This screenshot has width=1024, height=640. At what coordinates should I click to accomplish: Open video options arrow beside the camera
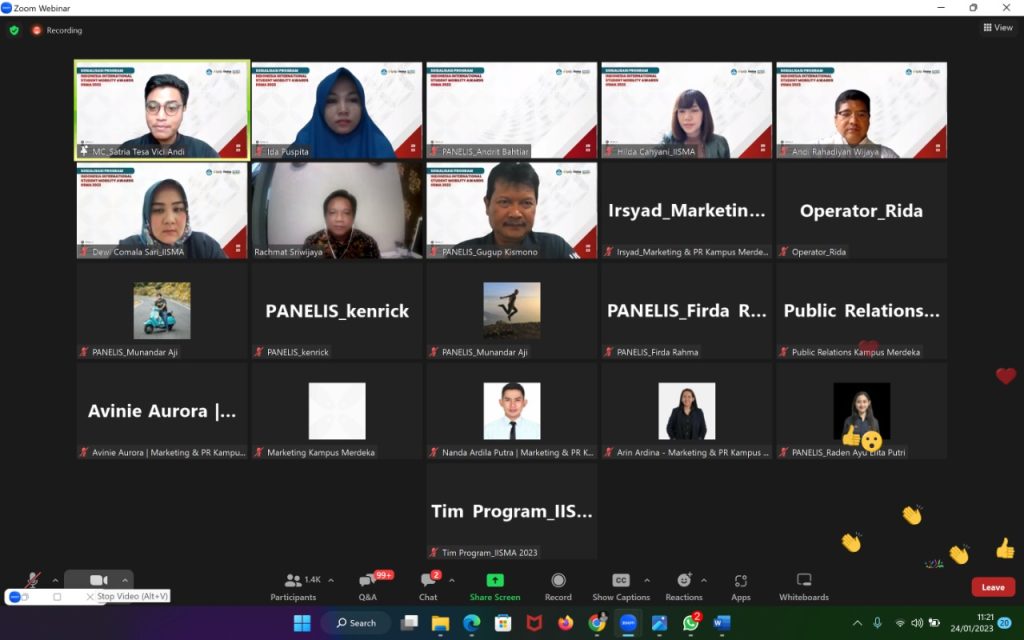click(x=125, y=580)
